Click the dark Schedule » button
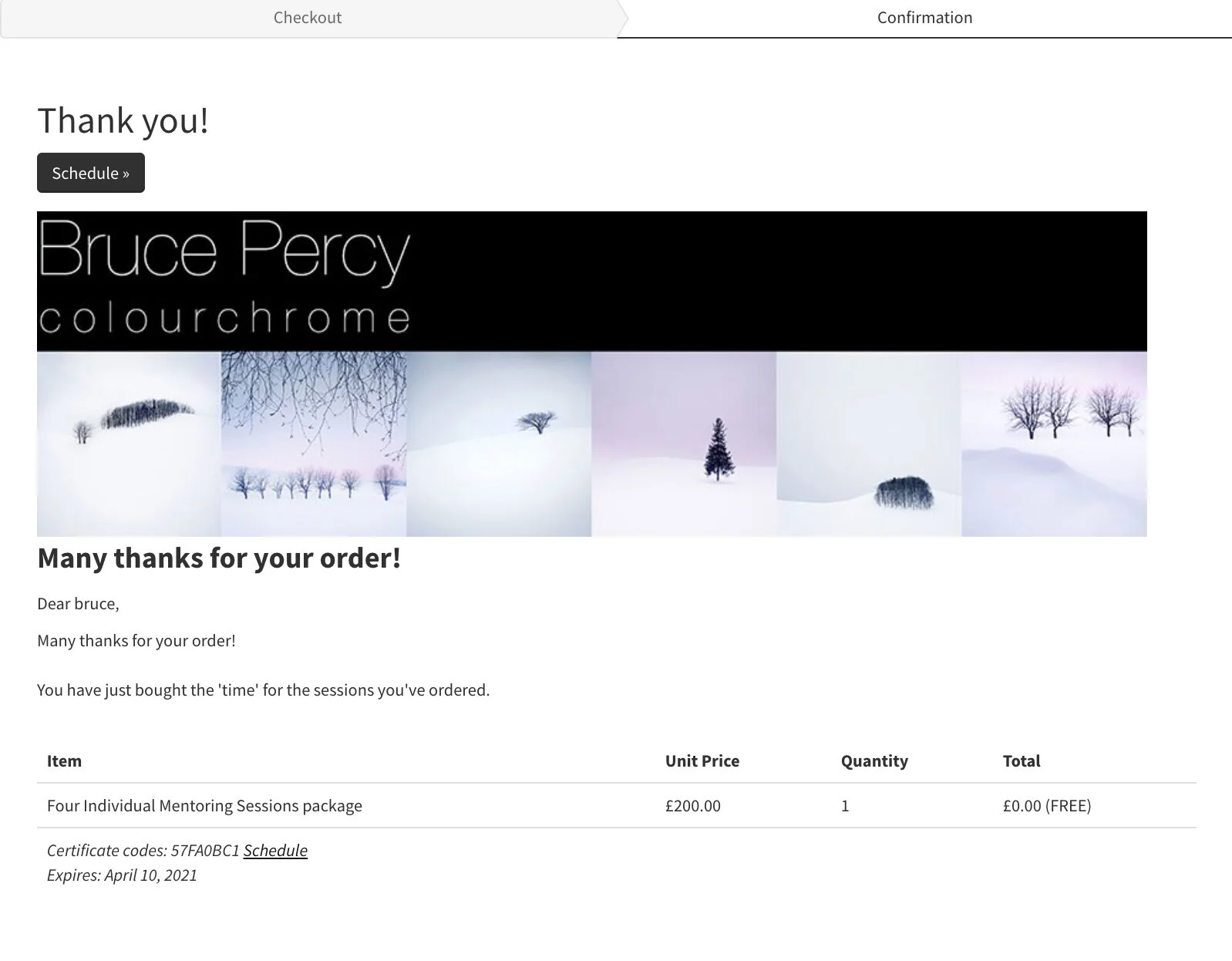Viewport: 1232px width, 961px height. point(91,173)
